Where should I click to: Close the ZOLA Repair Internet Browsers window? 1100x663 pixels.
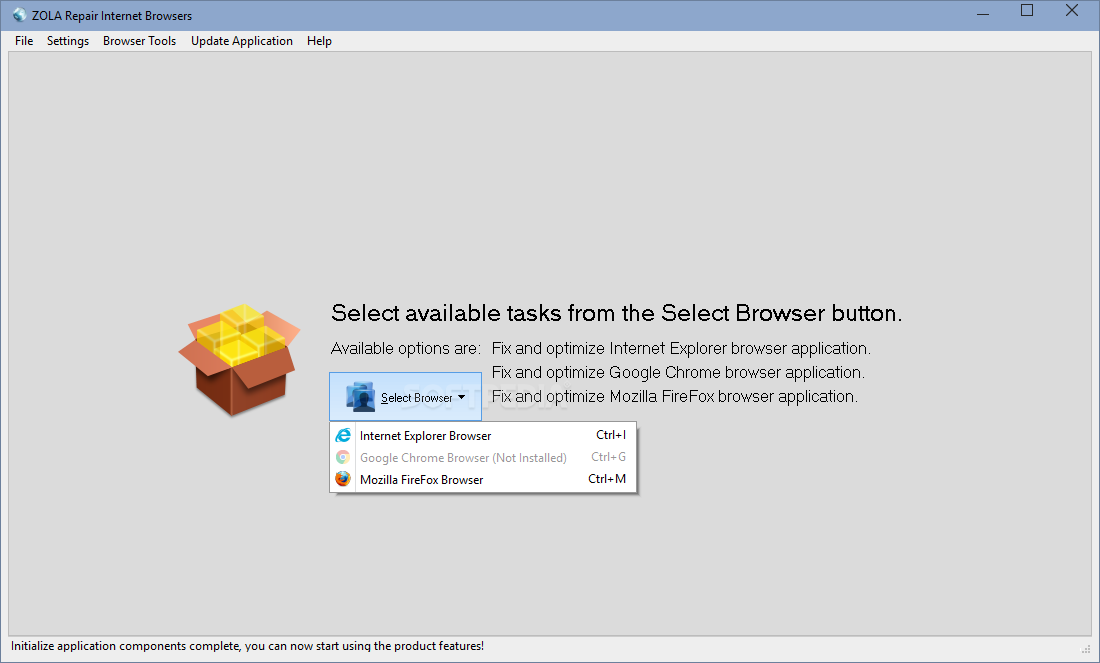1072,11
